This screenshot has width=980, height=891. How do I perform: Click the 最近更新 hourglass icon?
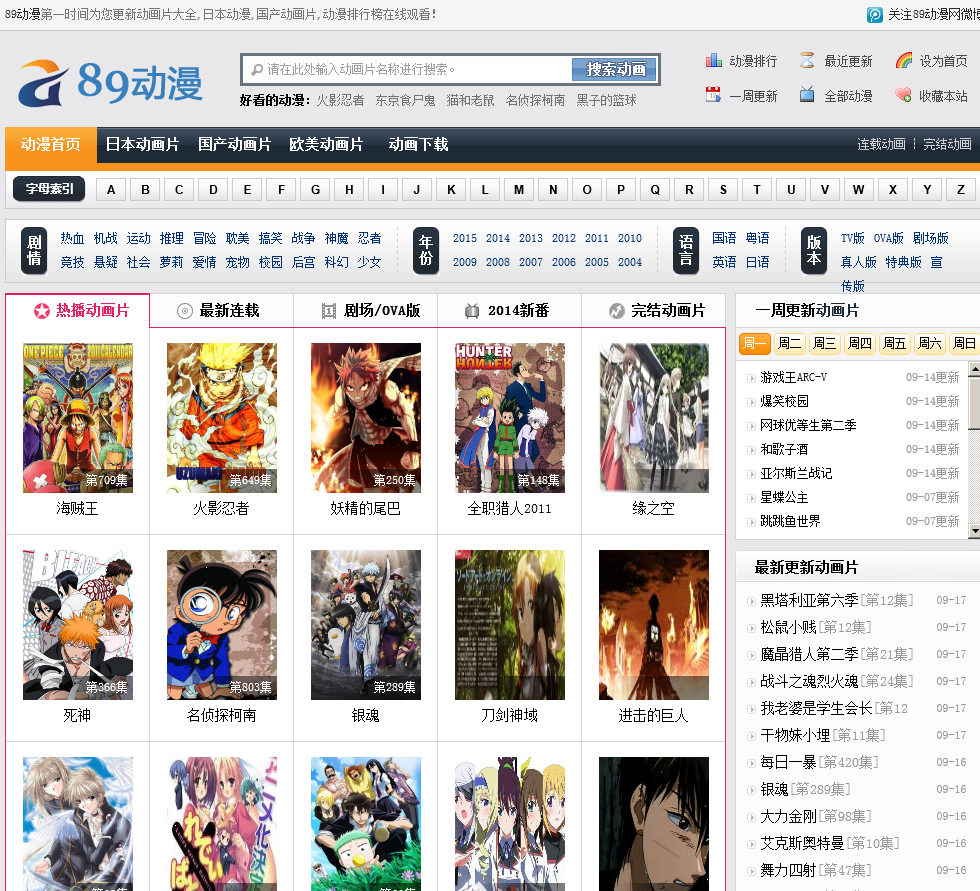(x=807, y=60)
